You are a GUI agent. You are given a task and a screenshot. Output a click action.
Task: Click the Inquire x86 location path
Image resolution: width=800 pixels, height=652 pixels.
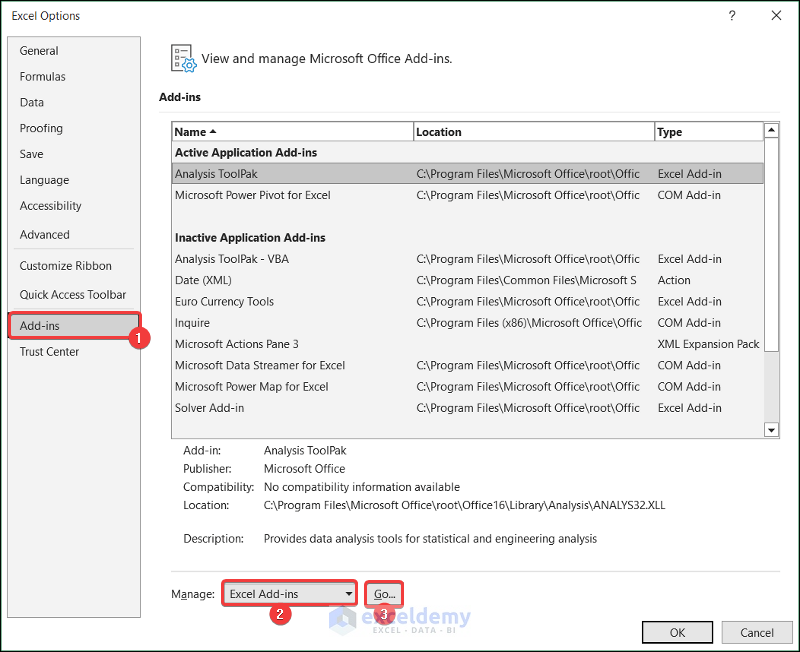coord(529,323)
